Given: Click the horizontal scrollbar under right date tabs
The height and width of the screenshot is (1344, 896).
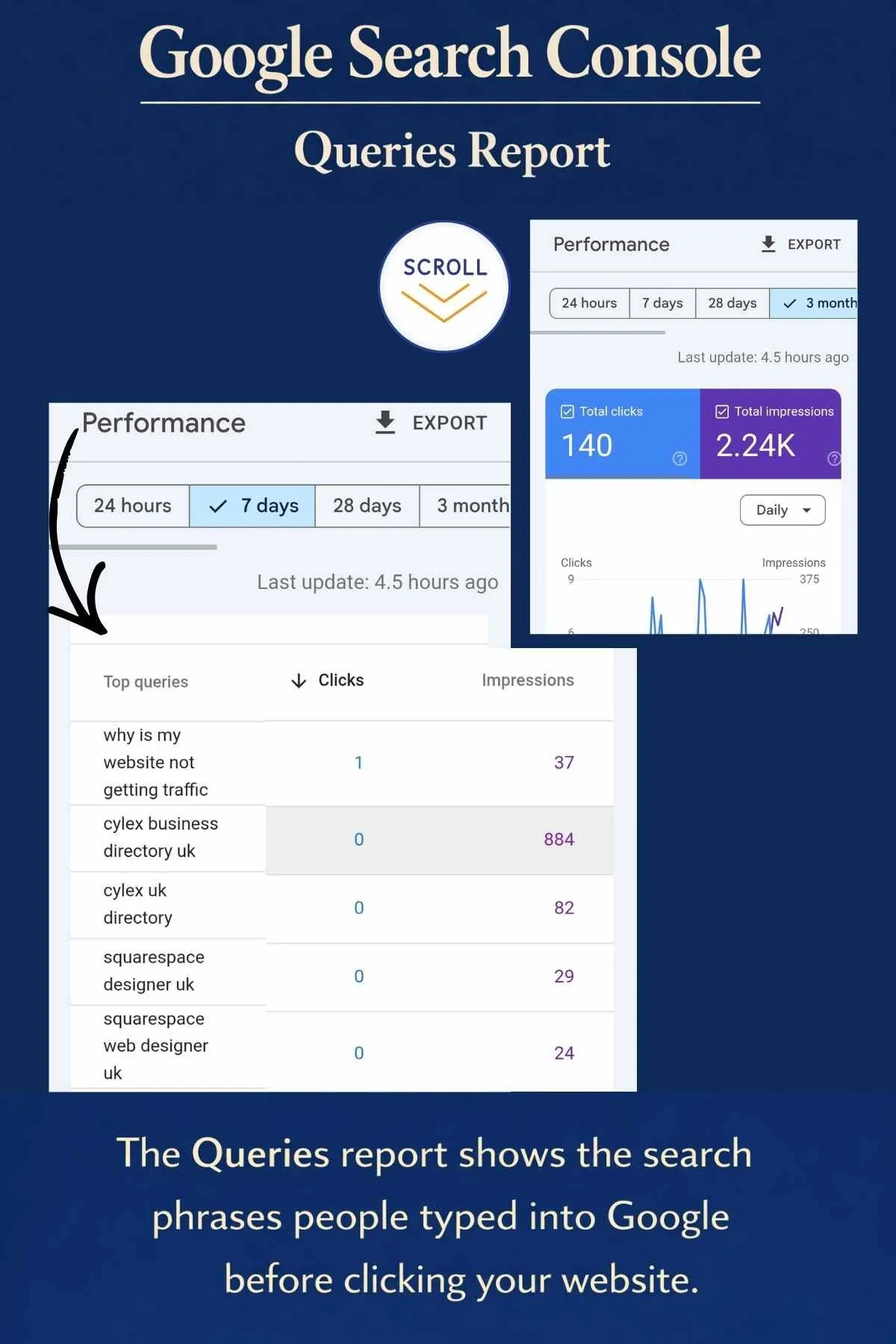Looking at the screenshot, I should click(597, 332).
